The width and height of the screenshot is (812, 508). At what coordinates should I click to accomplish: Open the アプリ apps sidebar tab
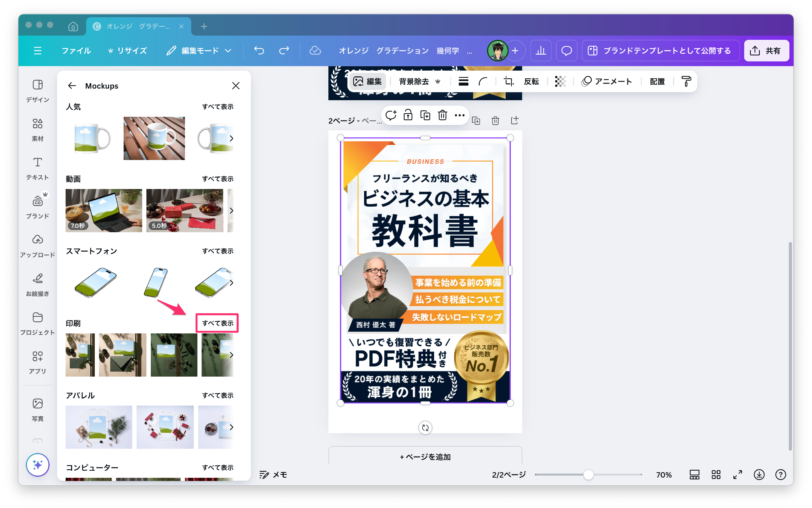pyautogui.click(x=38, y=362)
